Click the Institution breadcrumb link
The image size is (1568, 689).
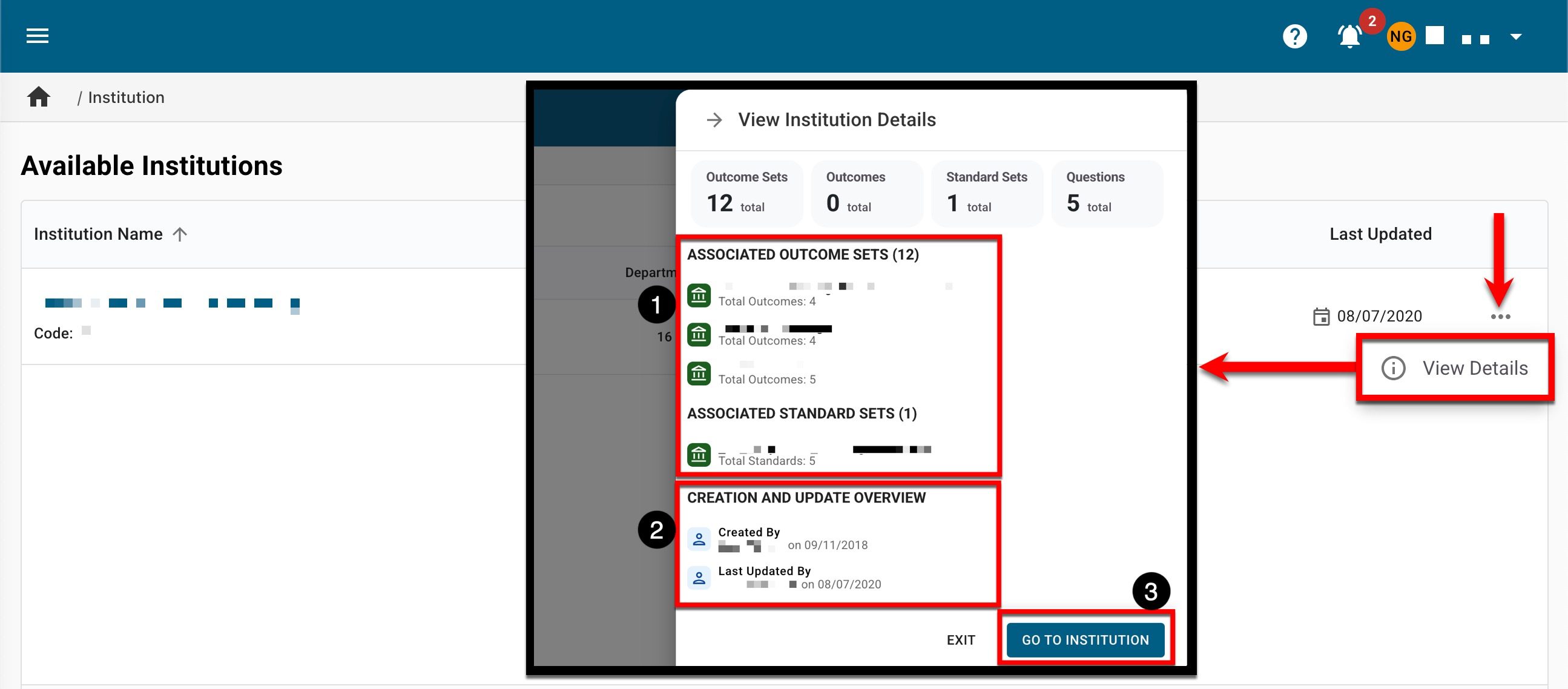(126, 97)
